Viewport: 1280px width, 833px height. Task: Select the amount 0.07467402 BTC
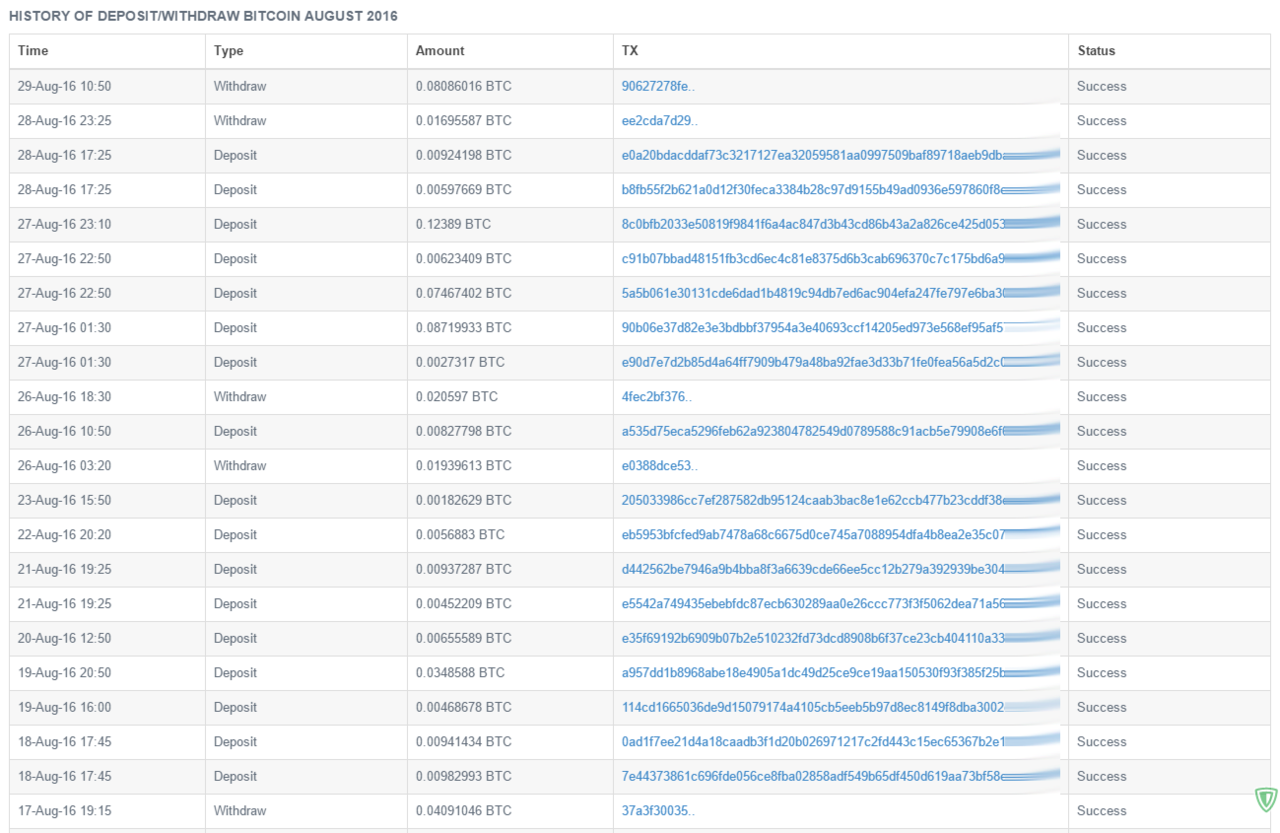tap(463, 293)
